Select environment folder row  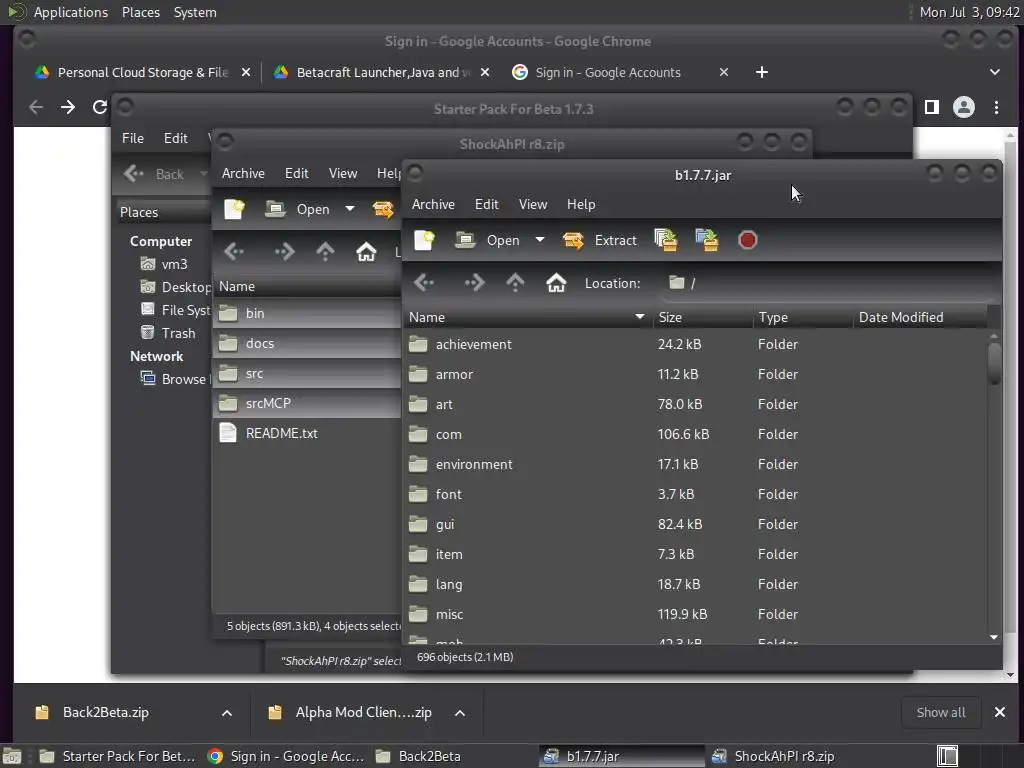click(x=696, y=464)
